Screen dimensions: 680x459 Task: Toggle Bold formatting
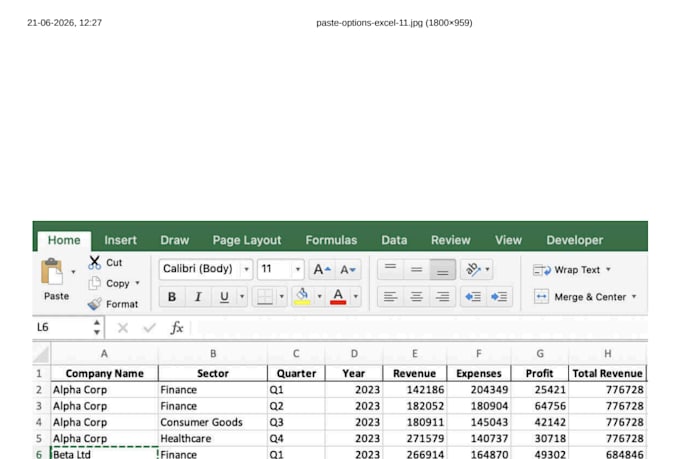pyautogui.click(x=172, y=297)
